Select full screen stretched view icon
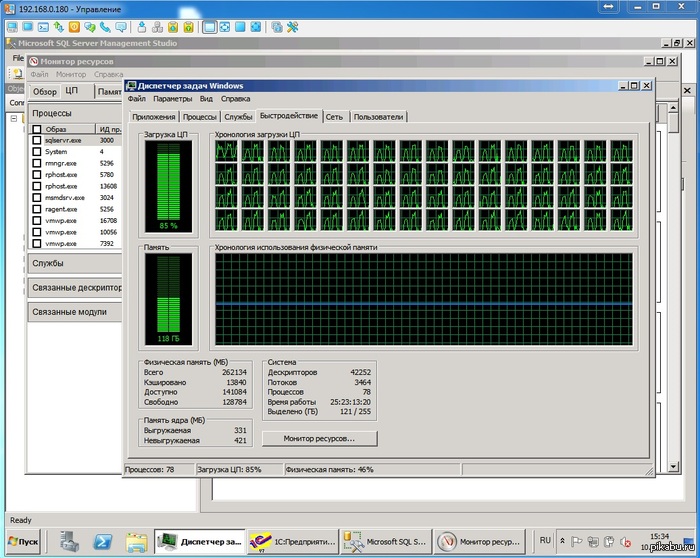The height and width of the screenshot is (558, 700). tap(255, 27)
